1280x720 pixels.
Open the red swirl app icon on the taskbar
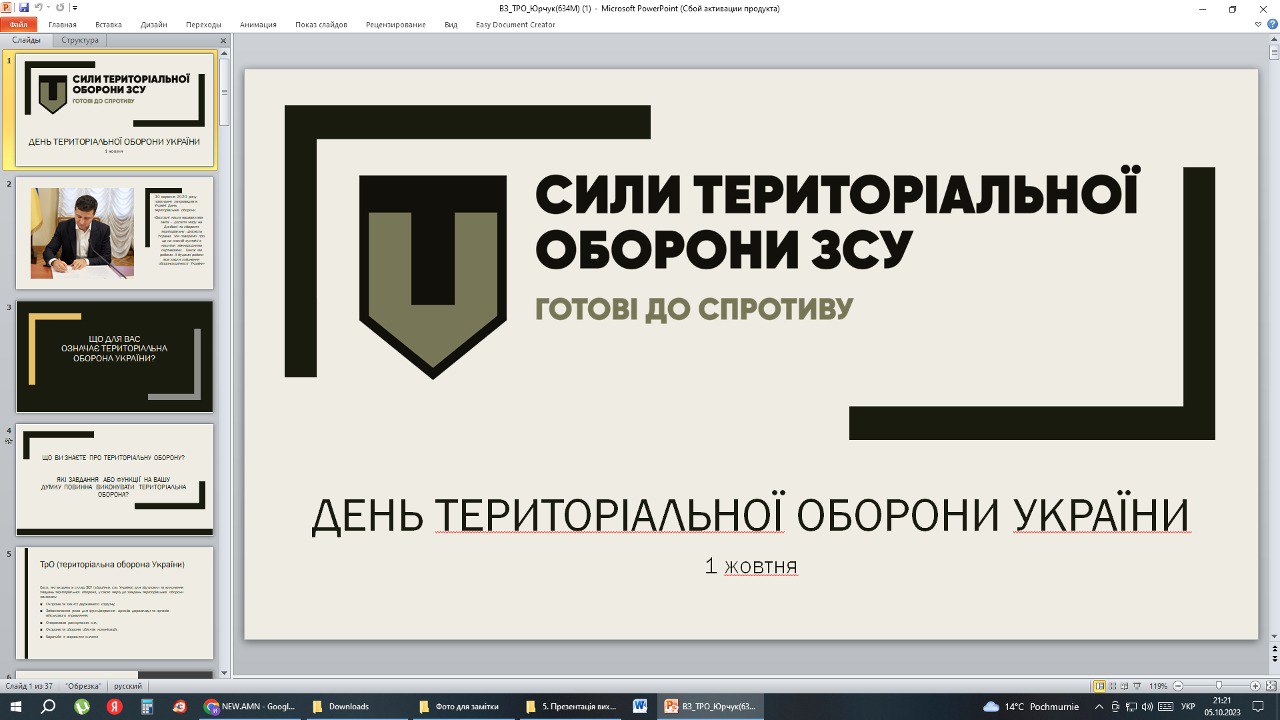(x=180, y=706)
